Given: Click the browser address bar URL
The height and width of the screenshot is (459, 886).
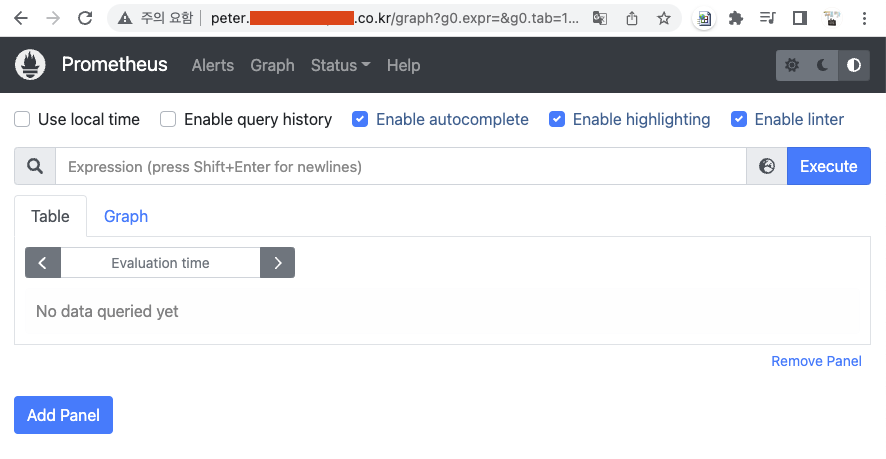Looking at the screenshot, I should (x=394, y=19).
